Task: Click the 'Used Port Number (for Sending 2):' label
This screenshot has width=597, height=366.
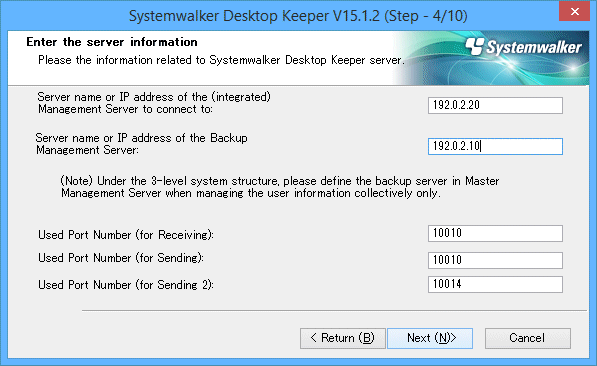Action: click(126, 285)
